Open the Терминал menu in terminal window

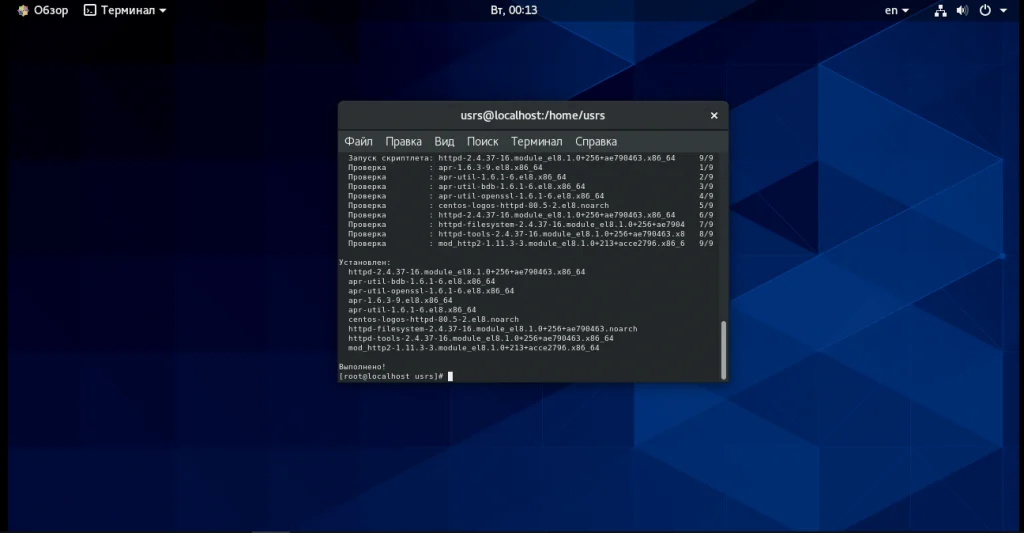536,141
